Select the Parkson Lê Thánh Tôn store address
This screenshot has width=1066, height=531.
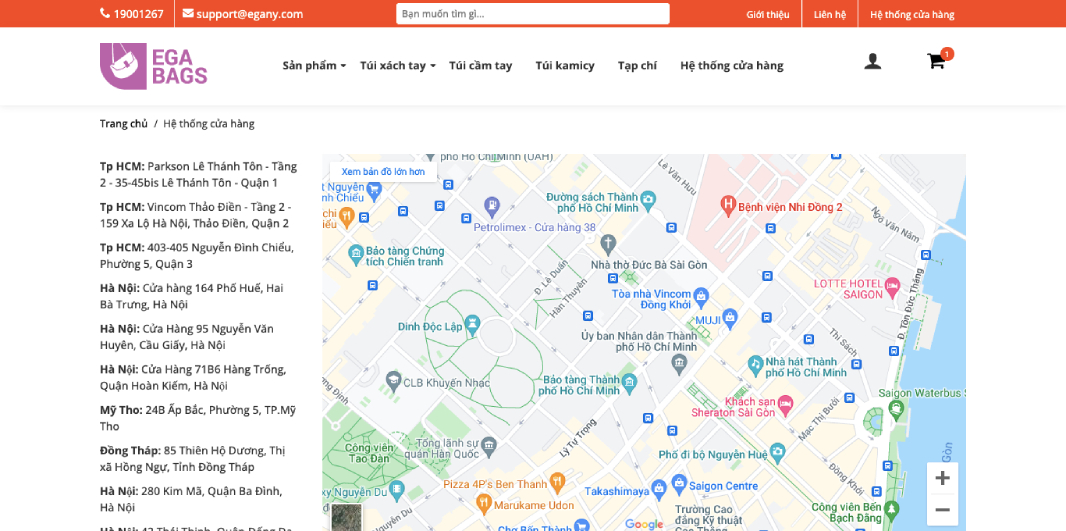199,175
